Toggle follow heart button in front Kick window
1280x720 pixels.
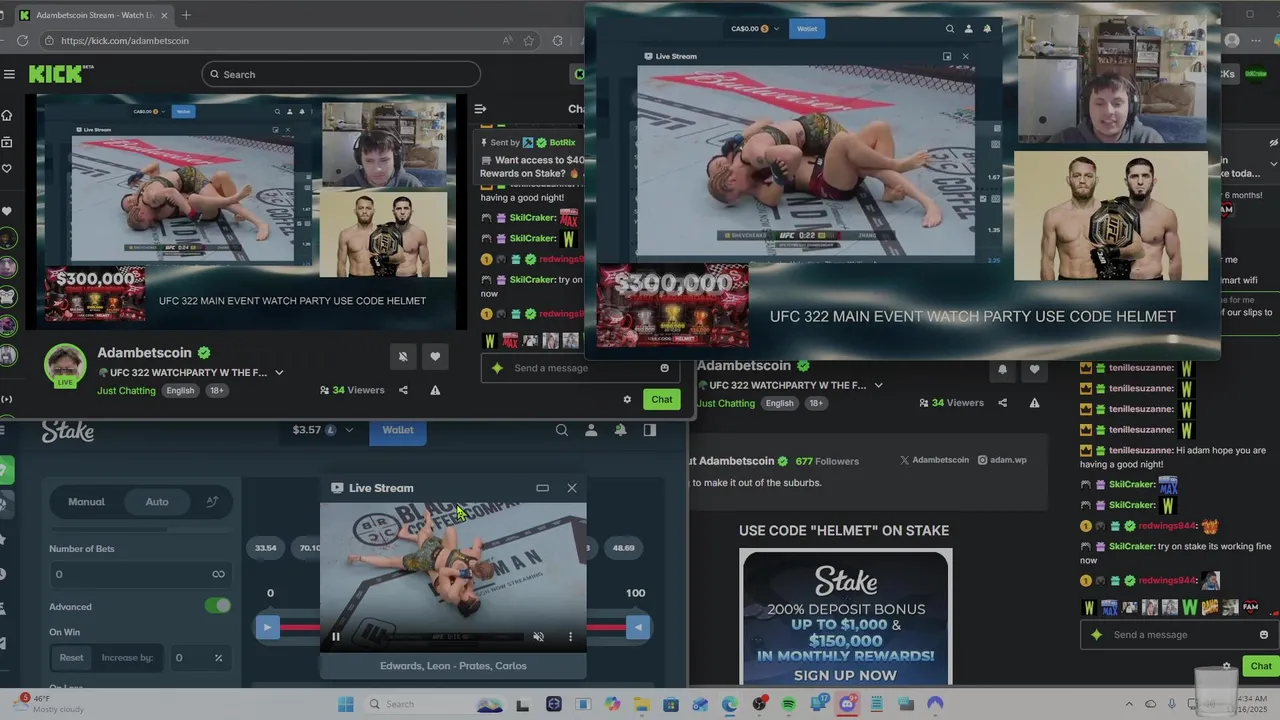(435, 356)
